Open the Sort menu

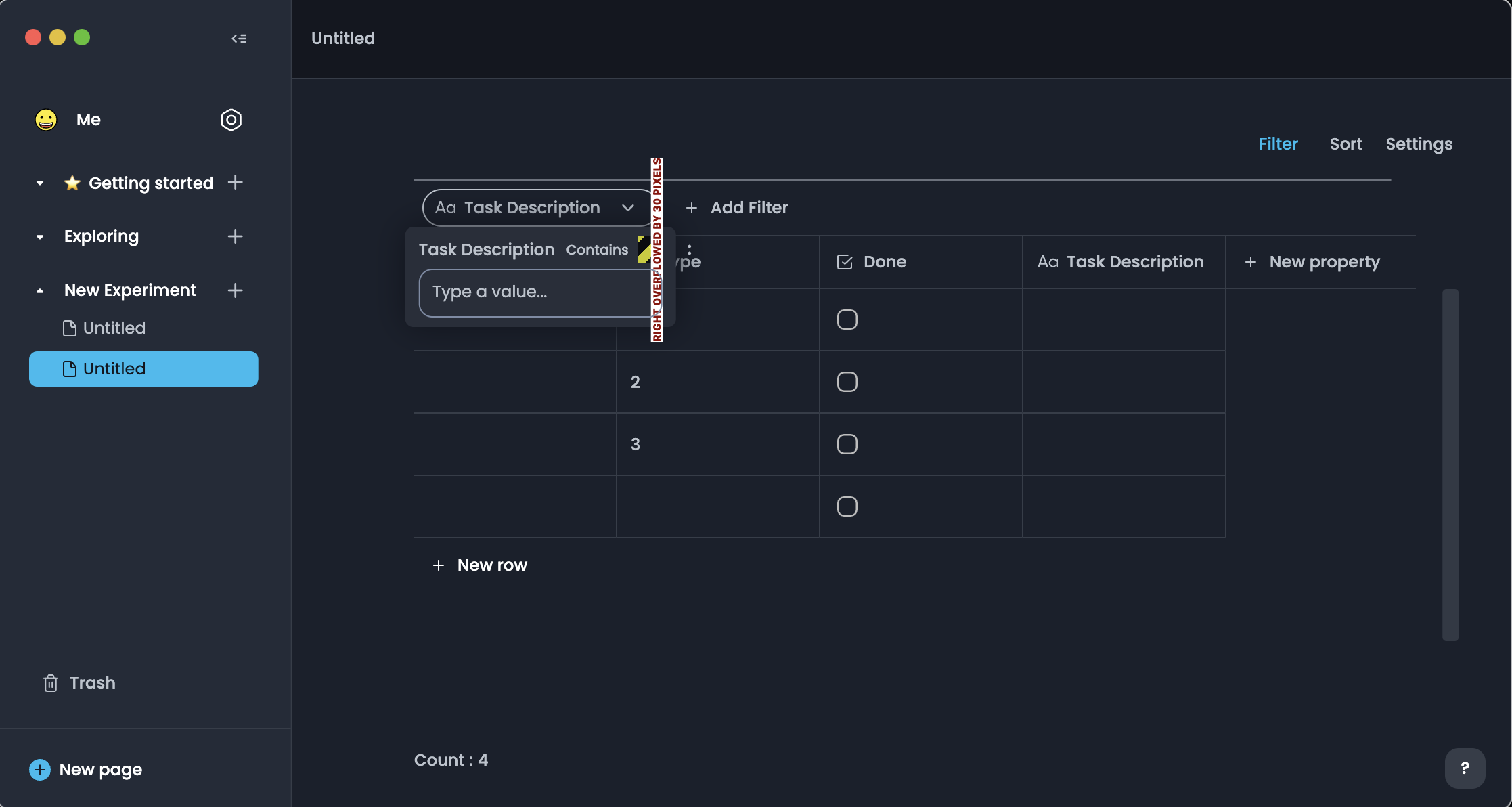pos(1346,144)
